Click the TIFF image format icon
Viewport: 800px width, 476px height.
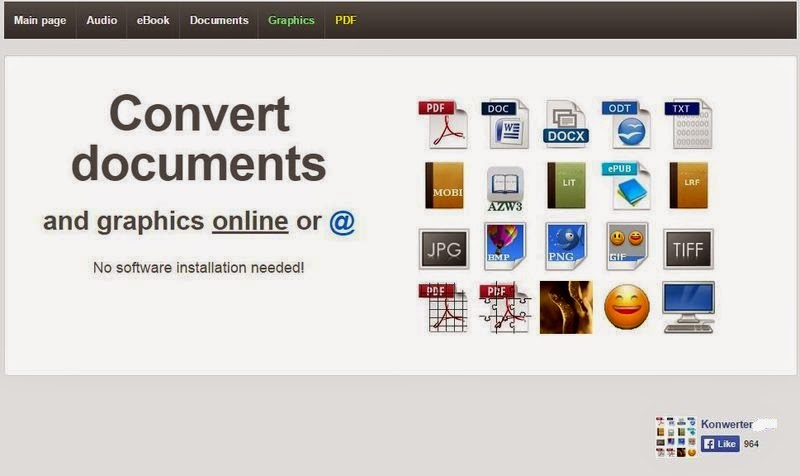688,249
